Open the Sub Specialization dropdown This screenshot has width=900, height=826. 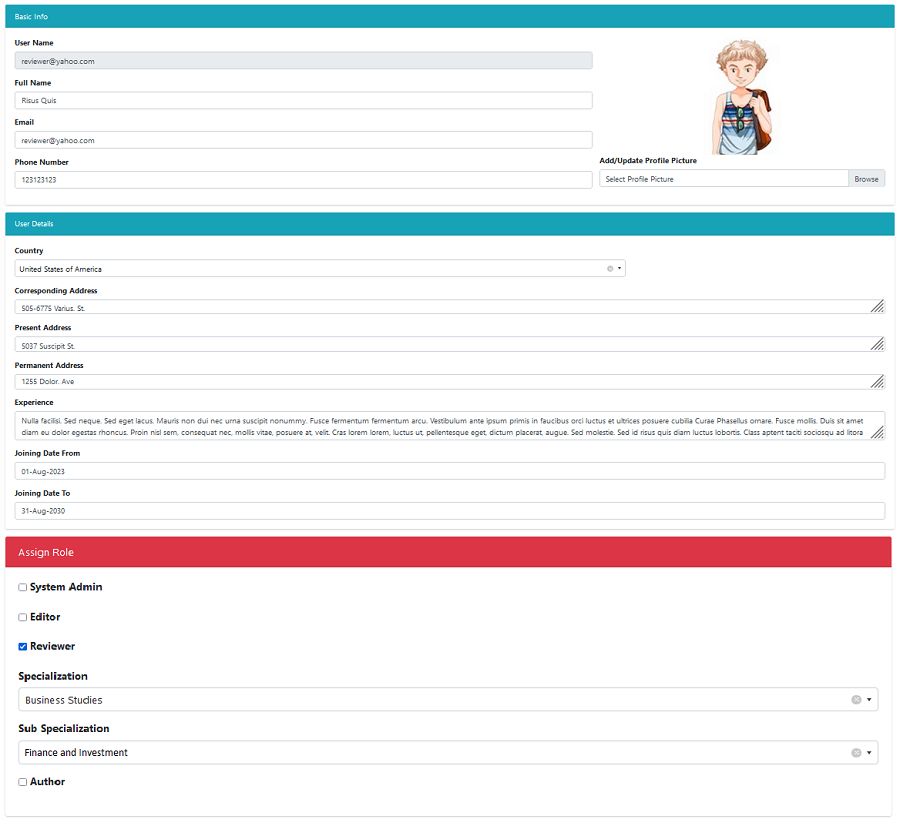click(869, 753)
